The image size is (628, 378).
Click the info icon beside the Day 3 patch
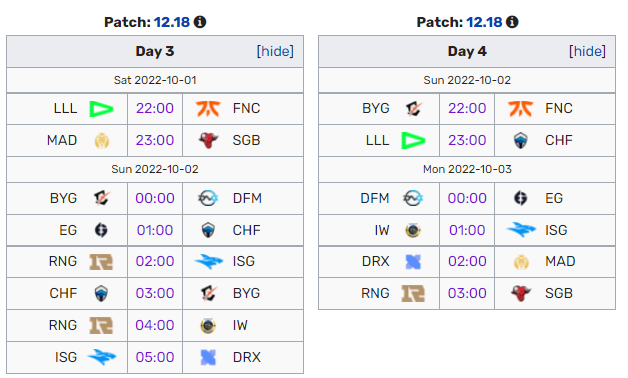200,22
